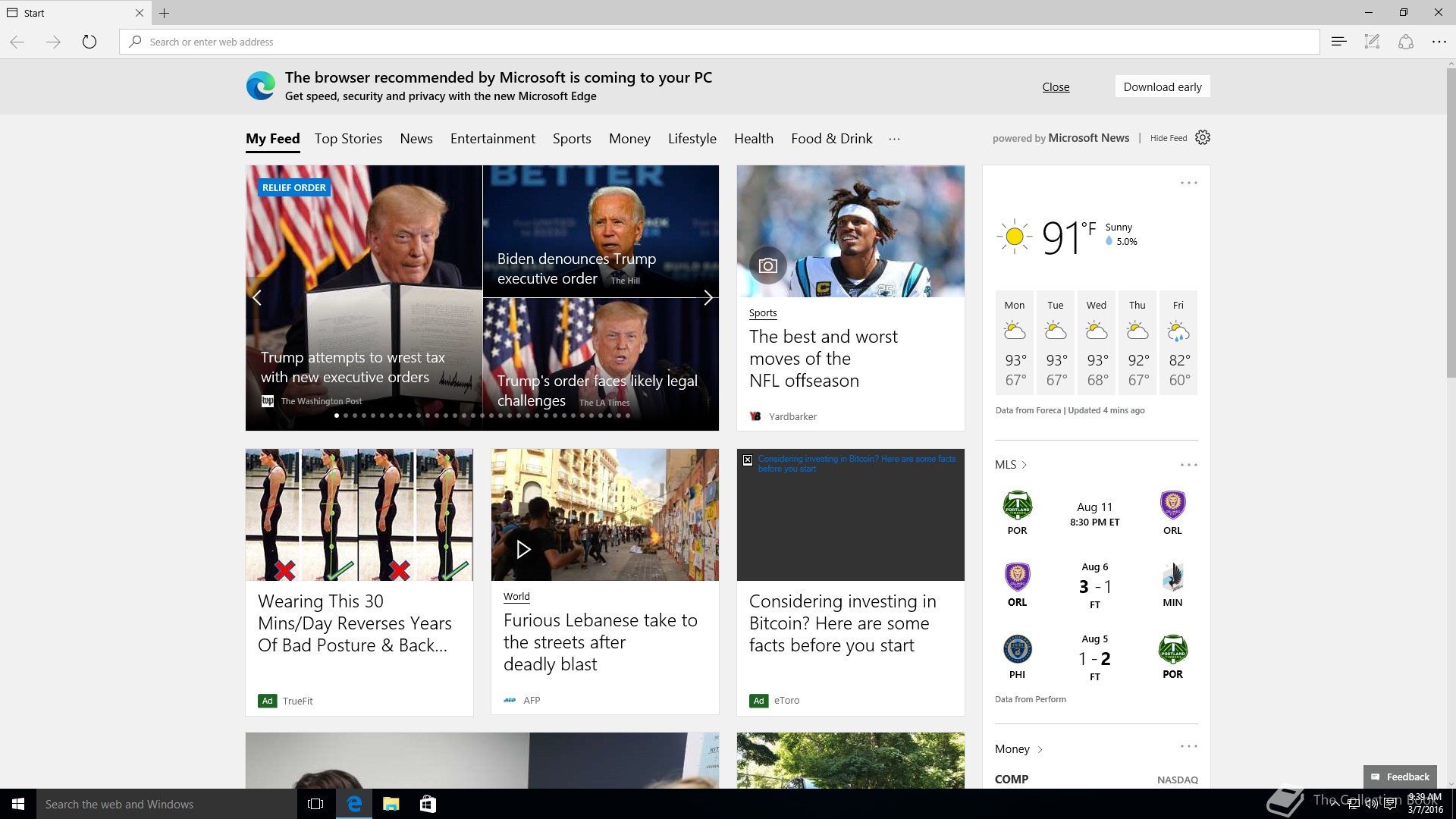This screenshot has width=1456, height=819.
Task: Close the Start tab
Action: [x=139, y=13]
